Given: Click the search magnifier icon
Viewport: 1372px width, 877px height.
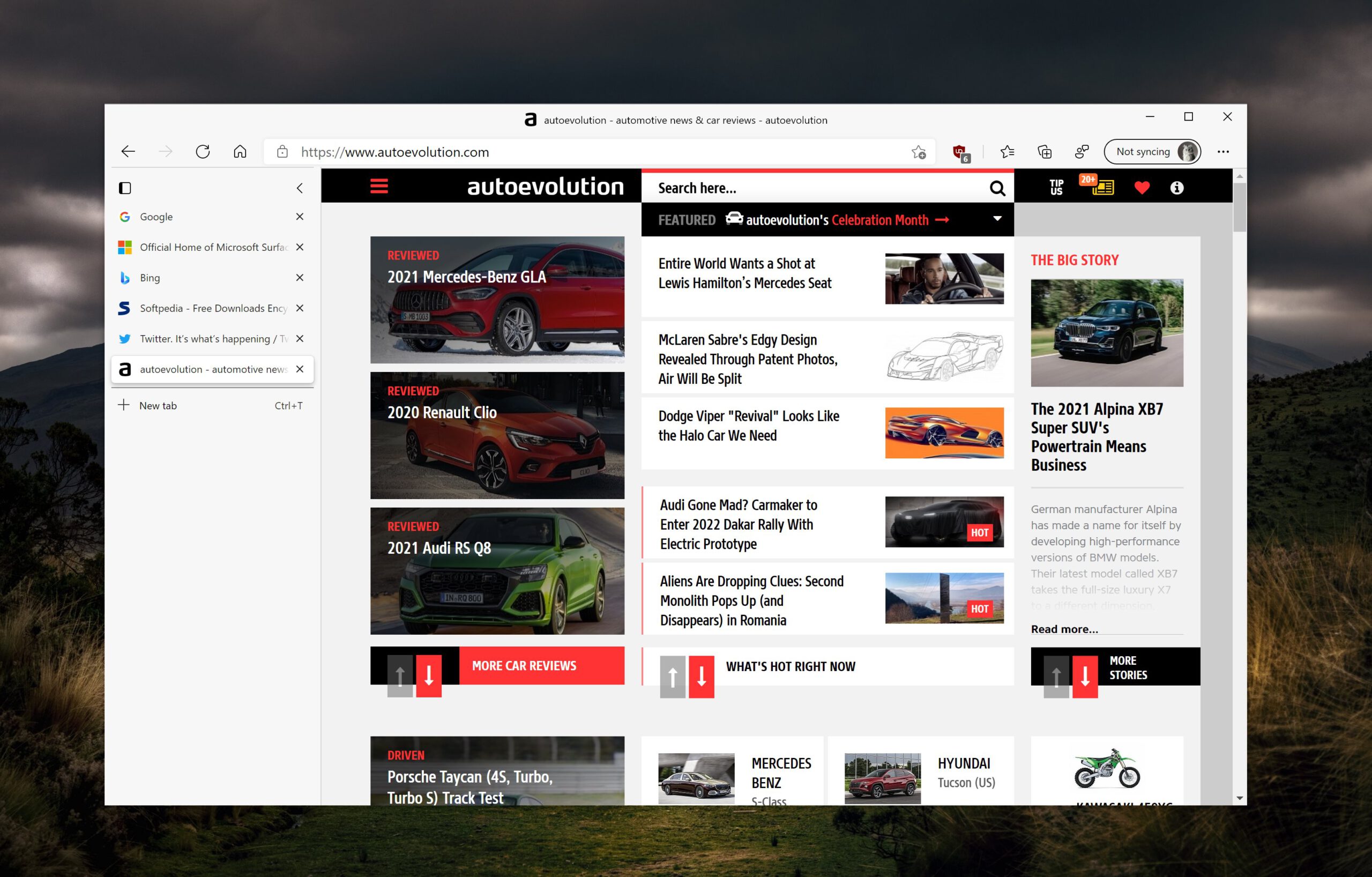Looking at the screenshot, I should (x=996, y=188).
